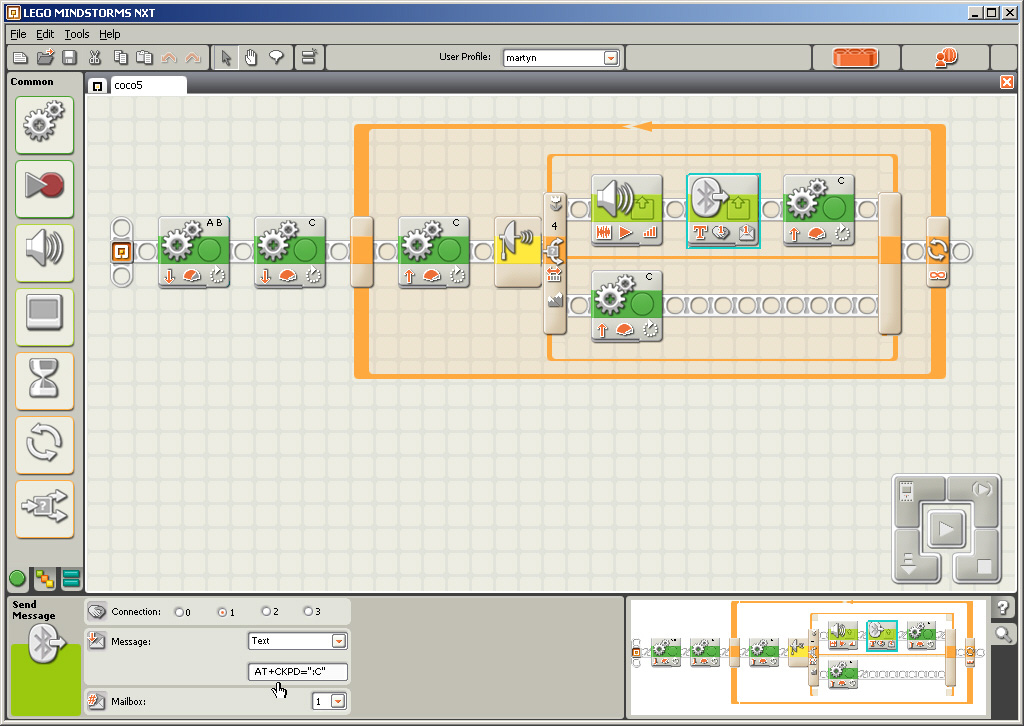Click the message text field AT+CKPD
Image resolution: width=1024 pixels, height=726 pixels.
click(298, 671)
